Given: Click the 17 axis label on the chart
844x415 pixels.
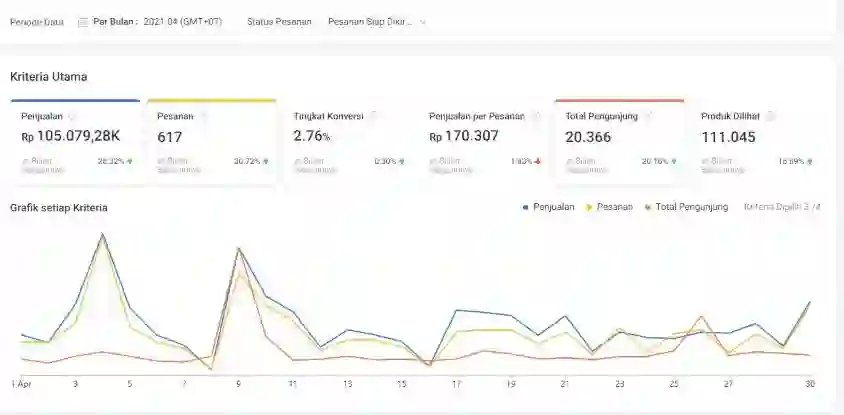Looking at the screenshot, I should (x=456, y=384).
